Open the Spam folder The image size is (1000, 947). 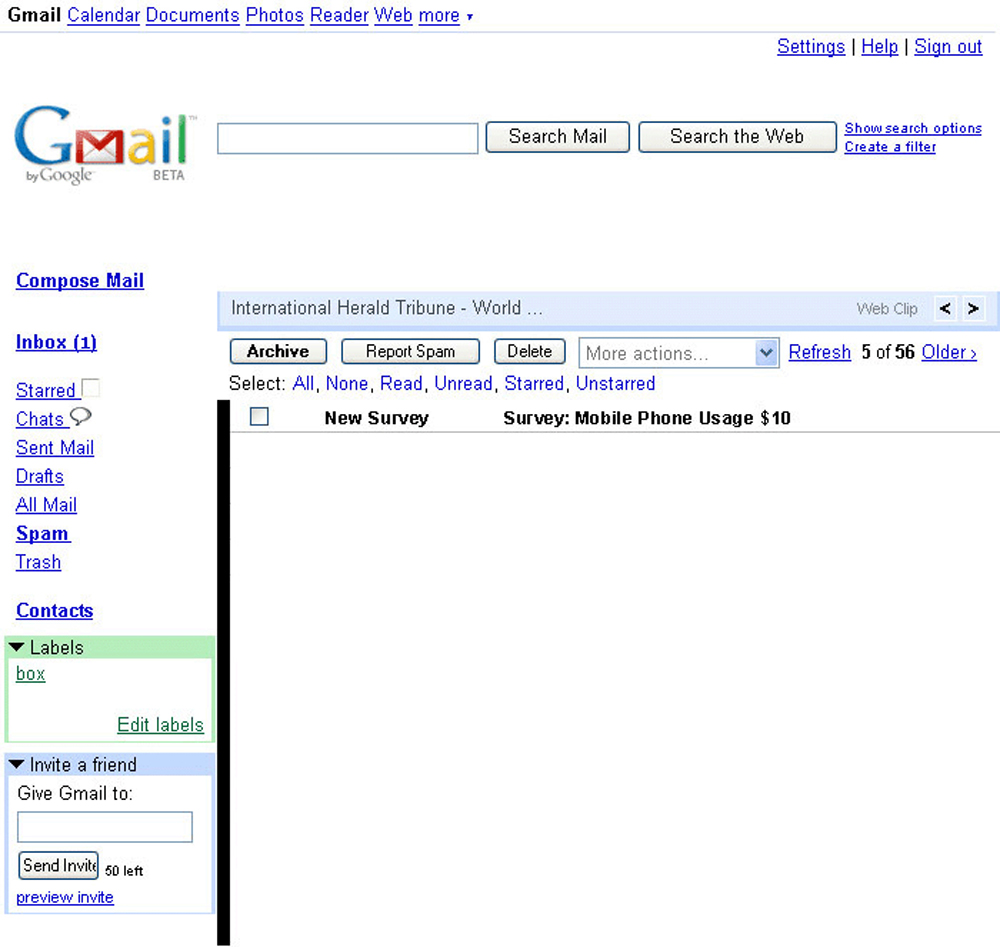(x=43, y=534)
